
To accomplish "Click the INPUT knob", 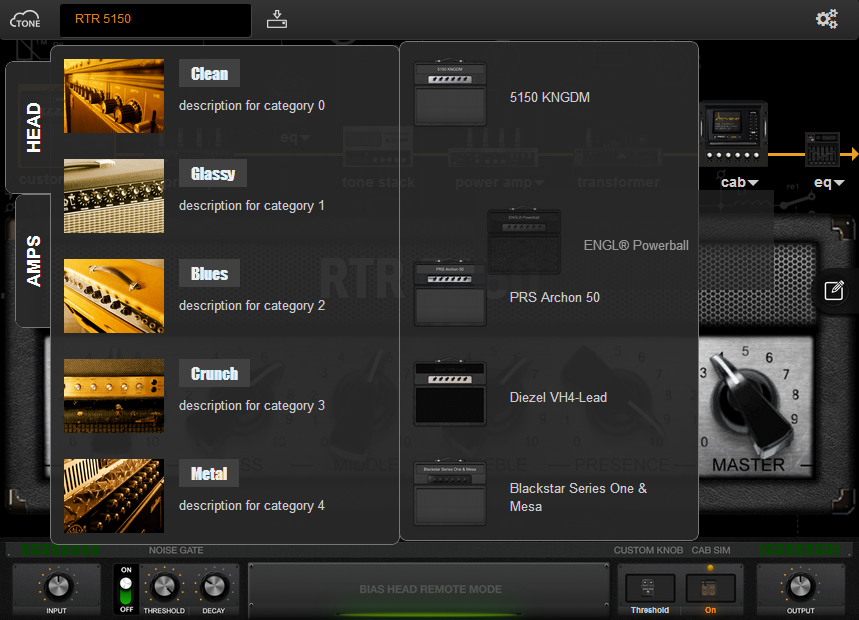I will pos(58,587).
